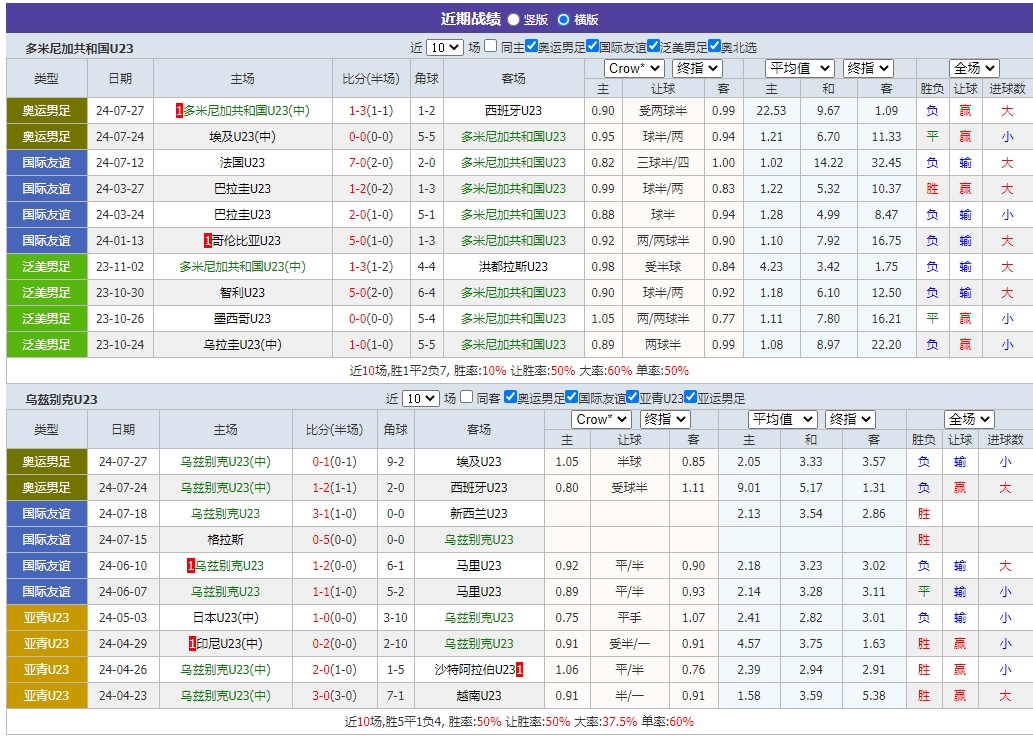Uncheck the 奥运男足 filter in top section
The image size is (1033, 736).
point(531,45)
